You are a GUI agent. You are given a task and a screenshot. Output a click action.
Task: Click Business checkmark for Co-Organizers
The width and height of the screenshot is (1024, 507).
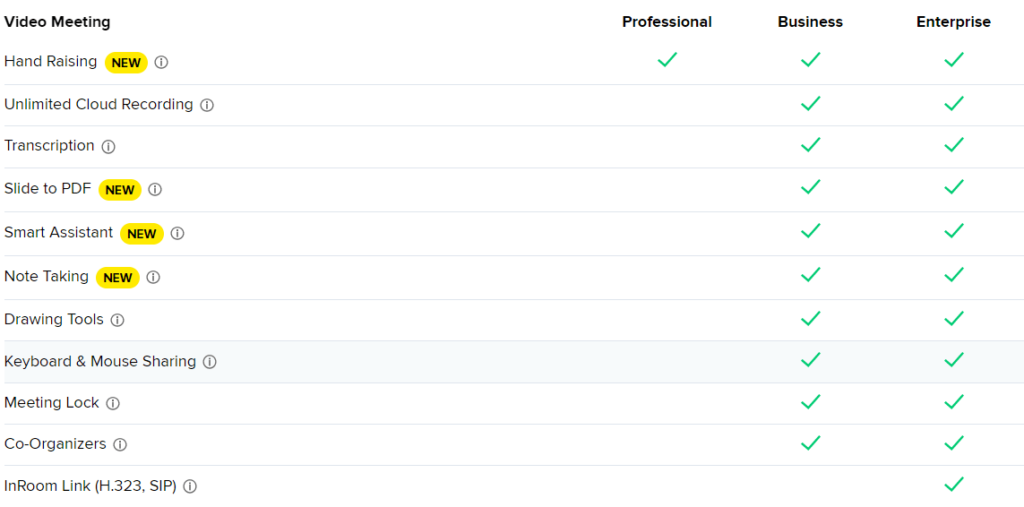coord(810,443)
